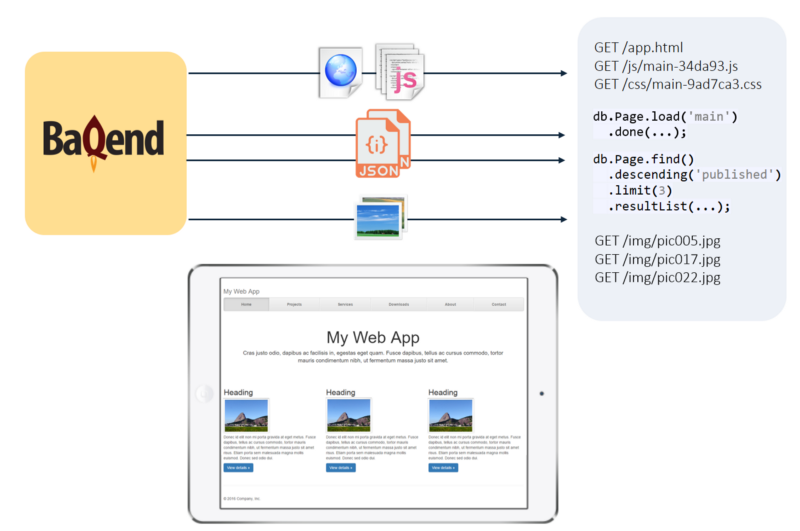Select the GET /js/main-34da93.js line
Screen dimensions: 800x531
pos(666,66)
